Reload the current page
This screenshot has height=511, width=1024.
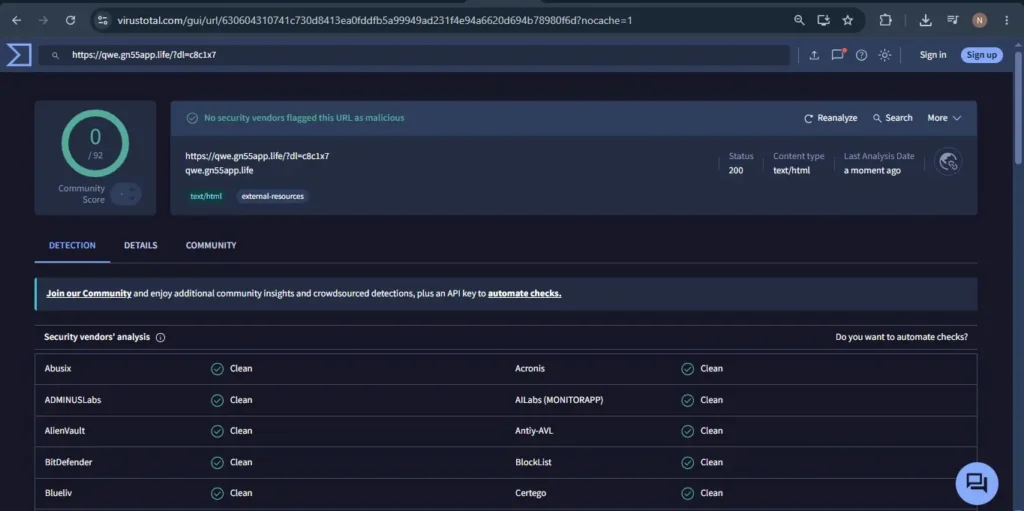coord(71,20)
